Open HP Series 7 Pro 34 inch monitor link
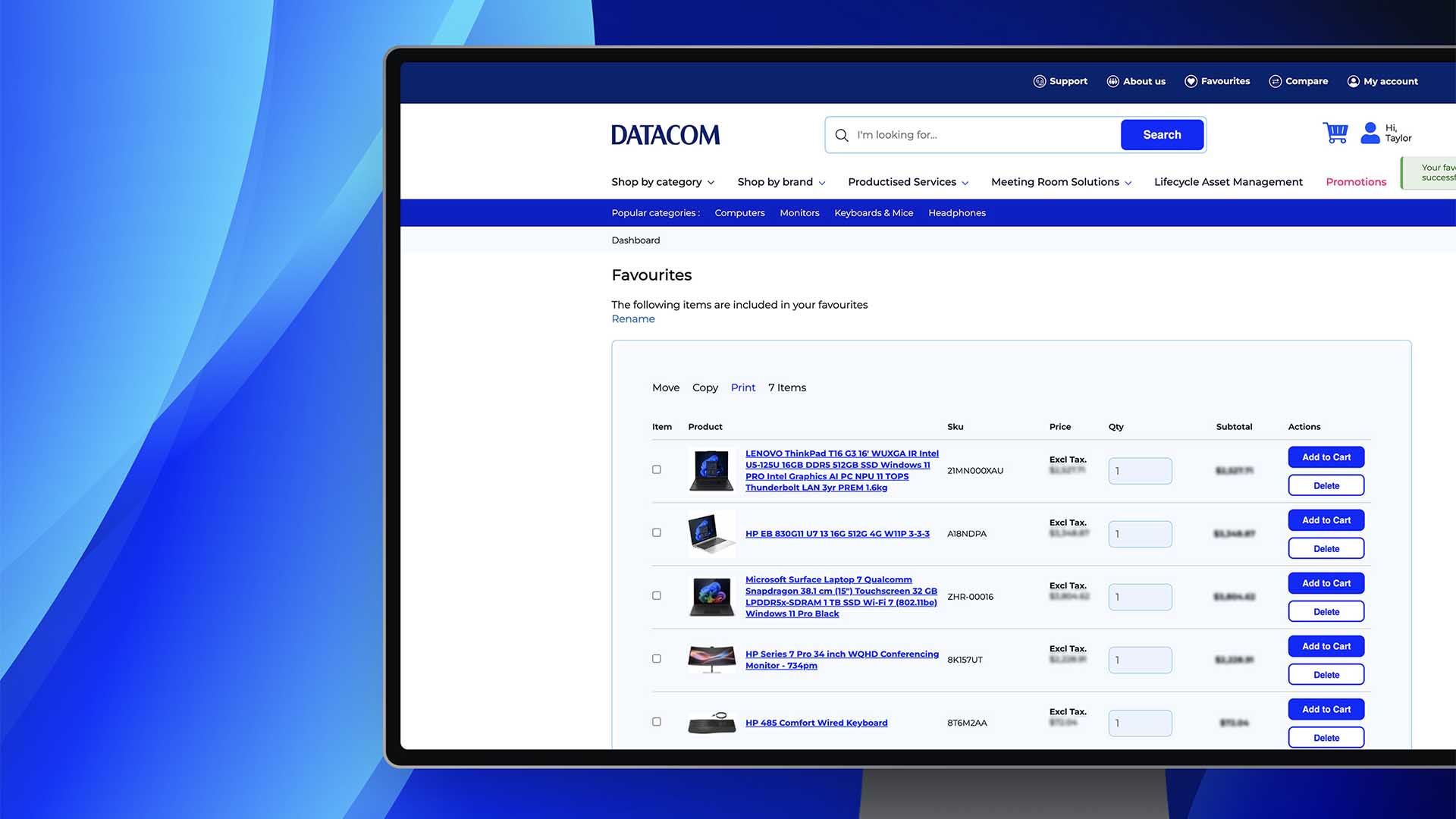The width and height of the screenshot is (1456, 819). click(x=842, y=660)
